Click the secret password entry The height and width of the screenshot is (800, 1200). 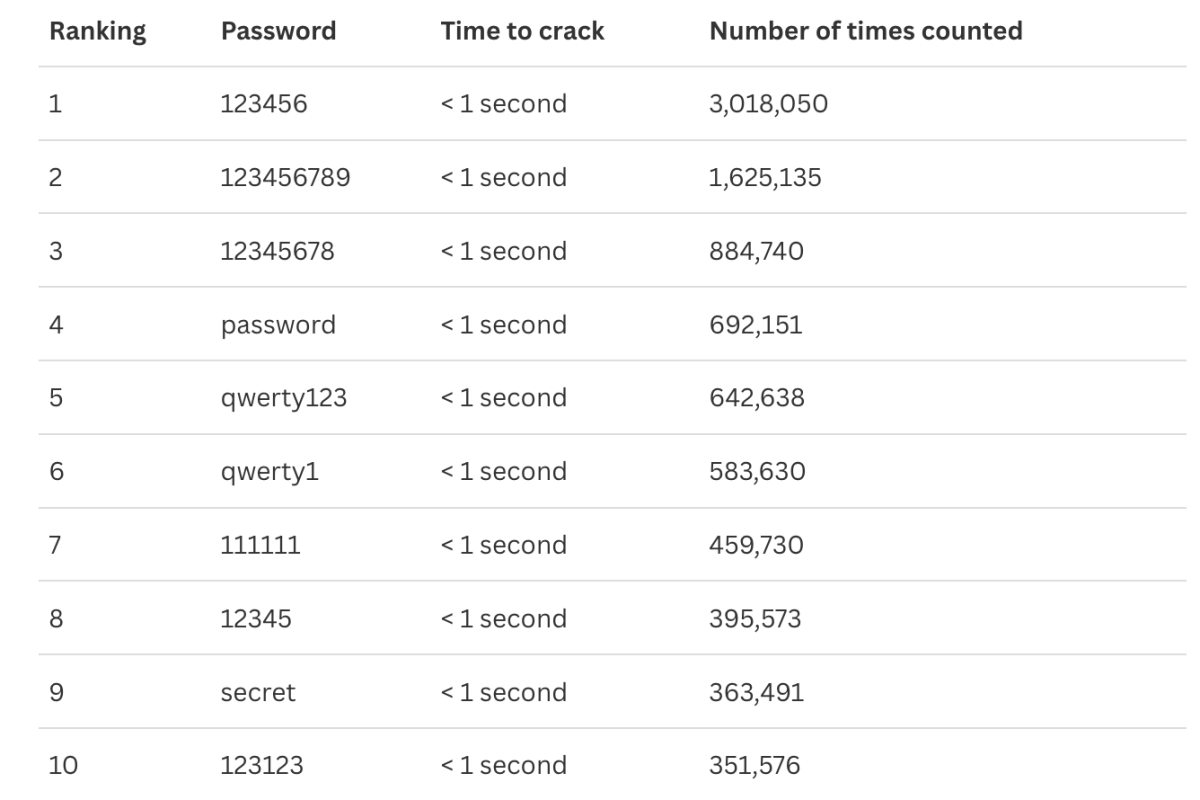258,692
